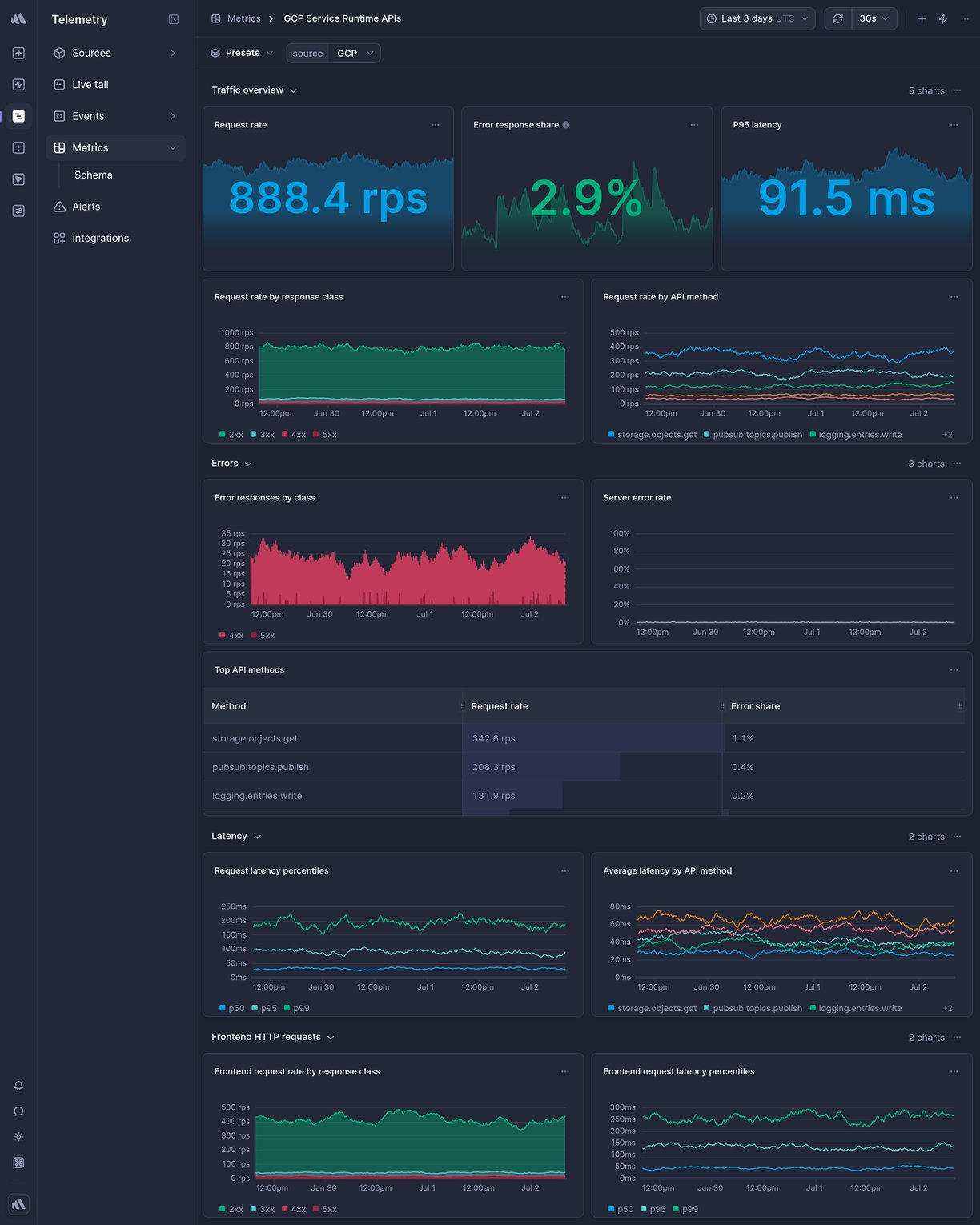Open the command shortcut icon
Image resolution: width=980 pixels, height=1225 pixels.
coord(18,1163)
